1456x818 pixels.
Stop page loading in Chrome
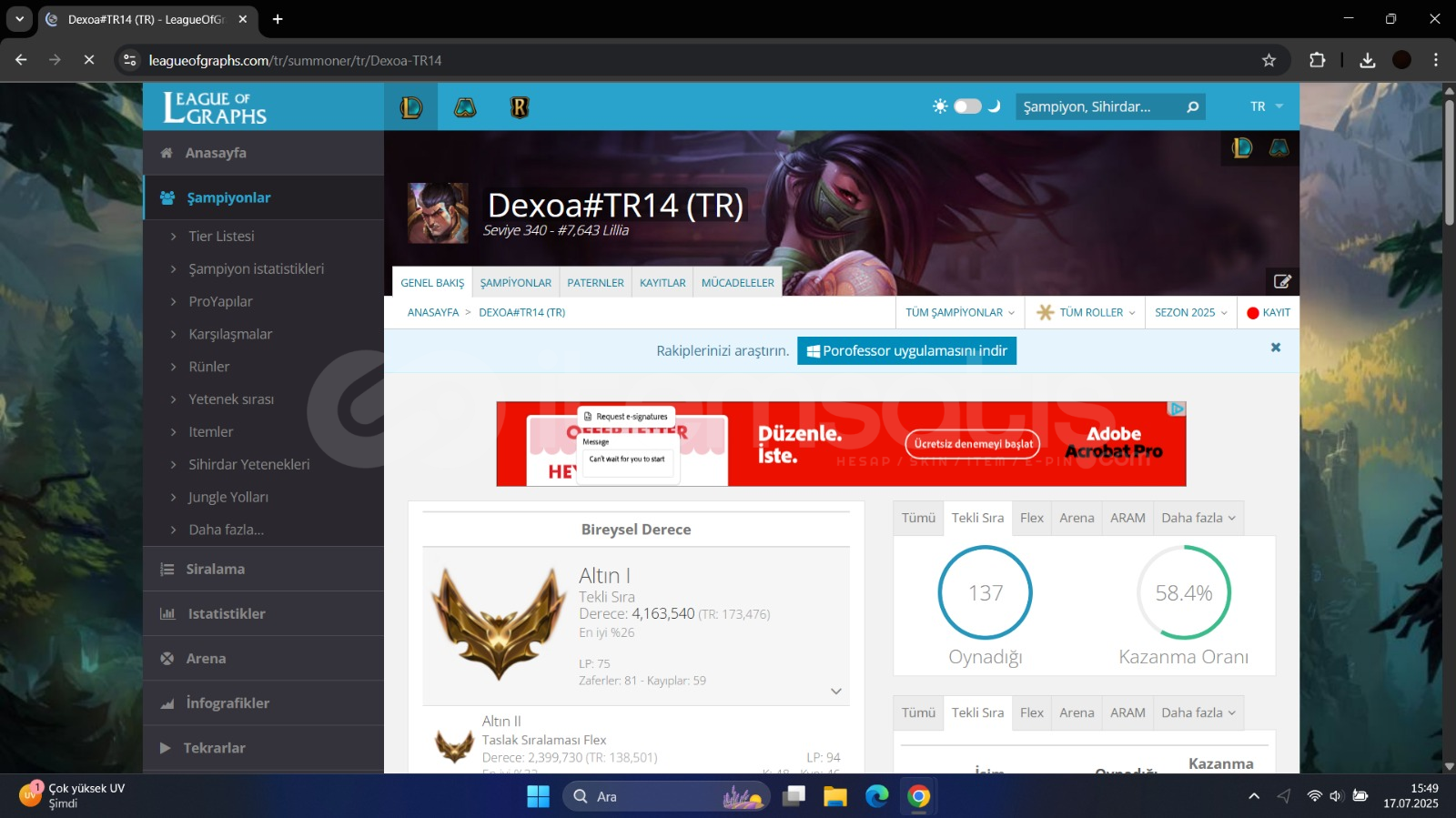[88, 60]
